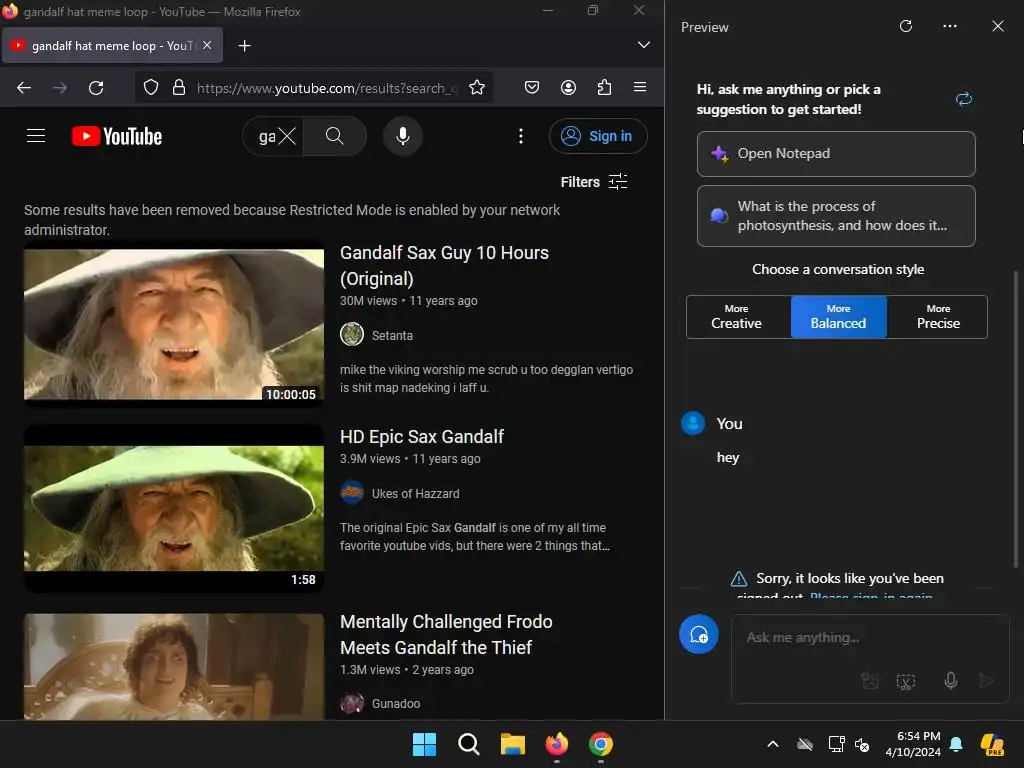Image resolution: width=1024 pixels, height=768 pixels.
Task: Select More Balanced conversation style
Action: point(839,317)
